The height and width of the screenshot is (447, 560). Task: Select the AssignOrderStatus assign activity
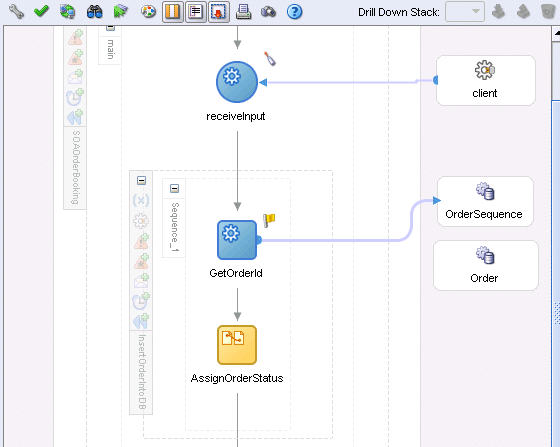(237, 345)
